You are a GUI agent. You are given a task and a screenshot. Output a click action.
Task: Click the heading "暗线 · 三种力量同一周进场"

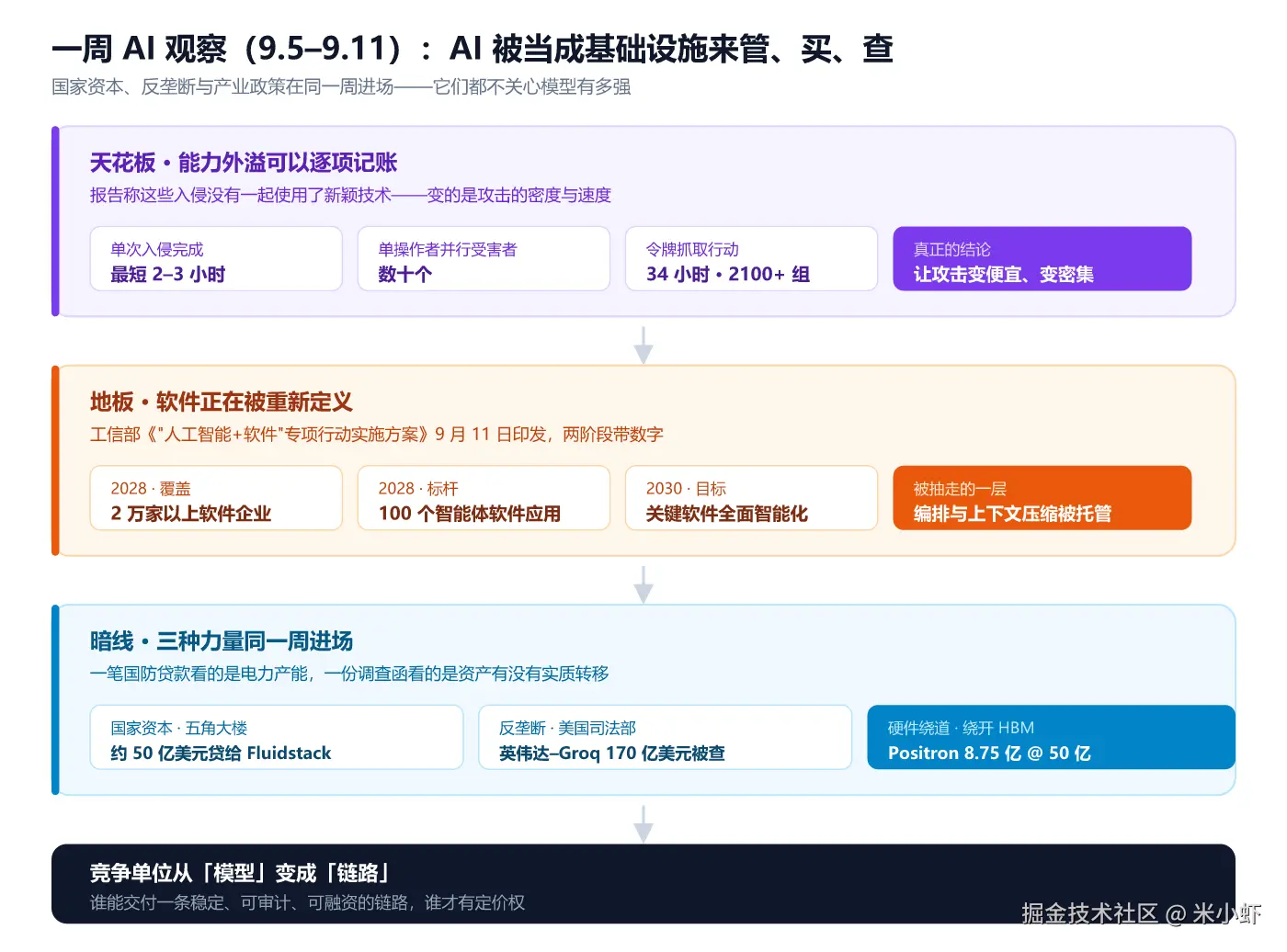pos(222,640)
